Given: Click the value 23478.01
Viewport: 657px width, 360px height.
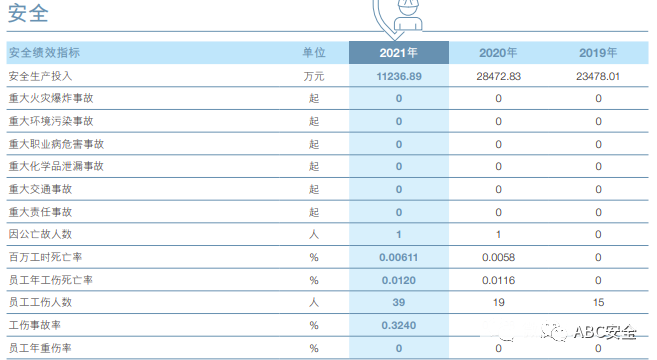Looking at the screenshot, I should (x=598, y=76).
